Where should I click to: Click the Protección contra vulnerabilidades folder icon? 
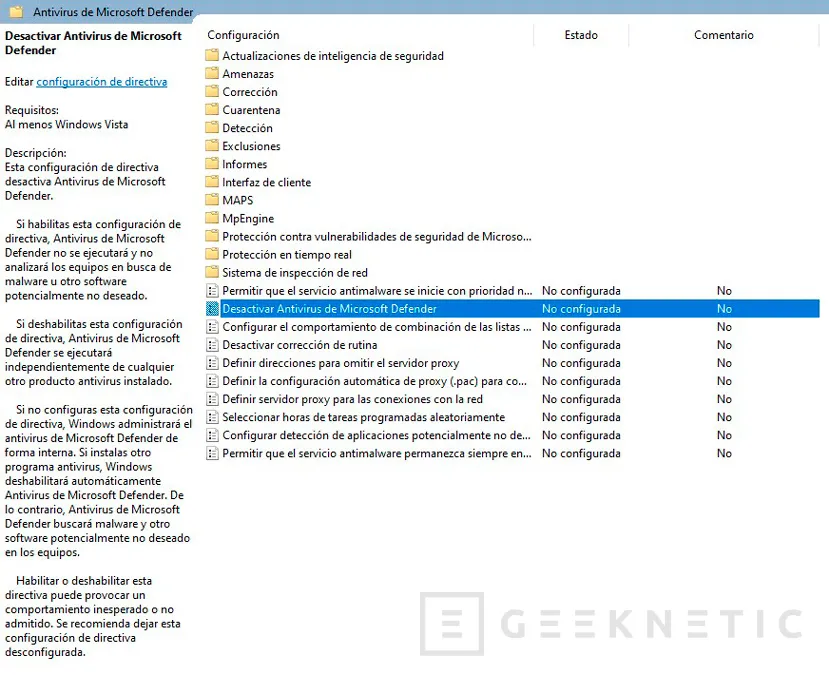[212, 236]
